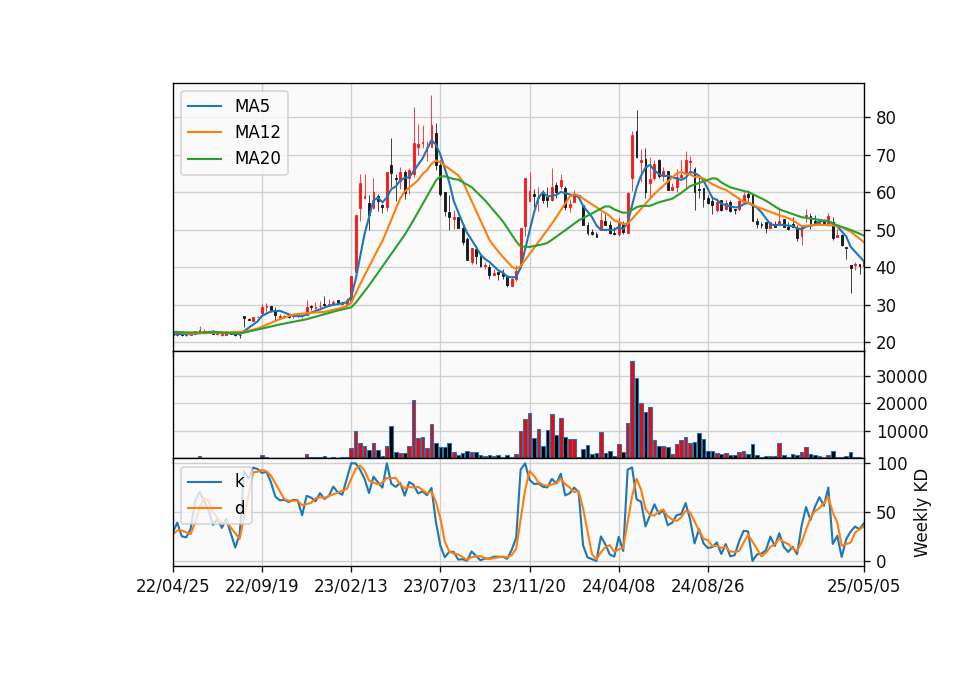Image resolution: width=960 pixels, height=690 pixels.
Task: Click the MA20 legend label
Action: click(257, 159)
